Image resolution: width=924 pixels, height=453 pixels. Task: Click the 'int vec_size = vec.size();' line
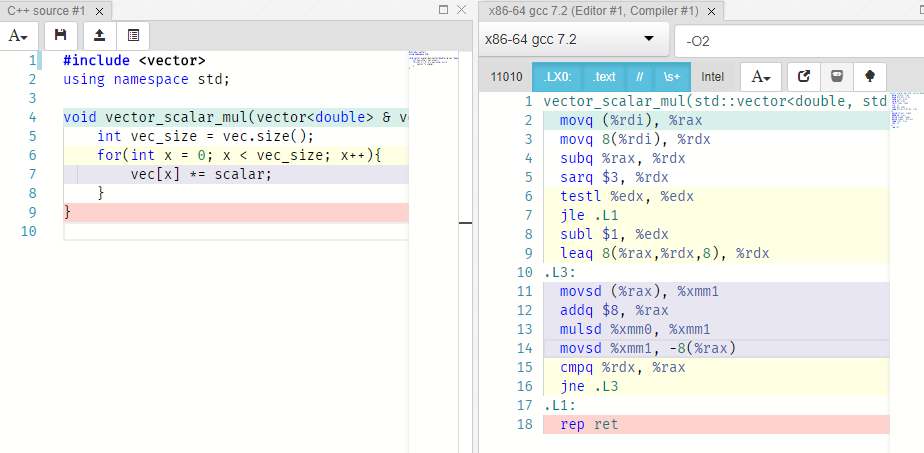(x=206, y=136)
